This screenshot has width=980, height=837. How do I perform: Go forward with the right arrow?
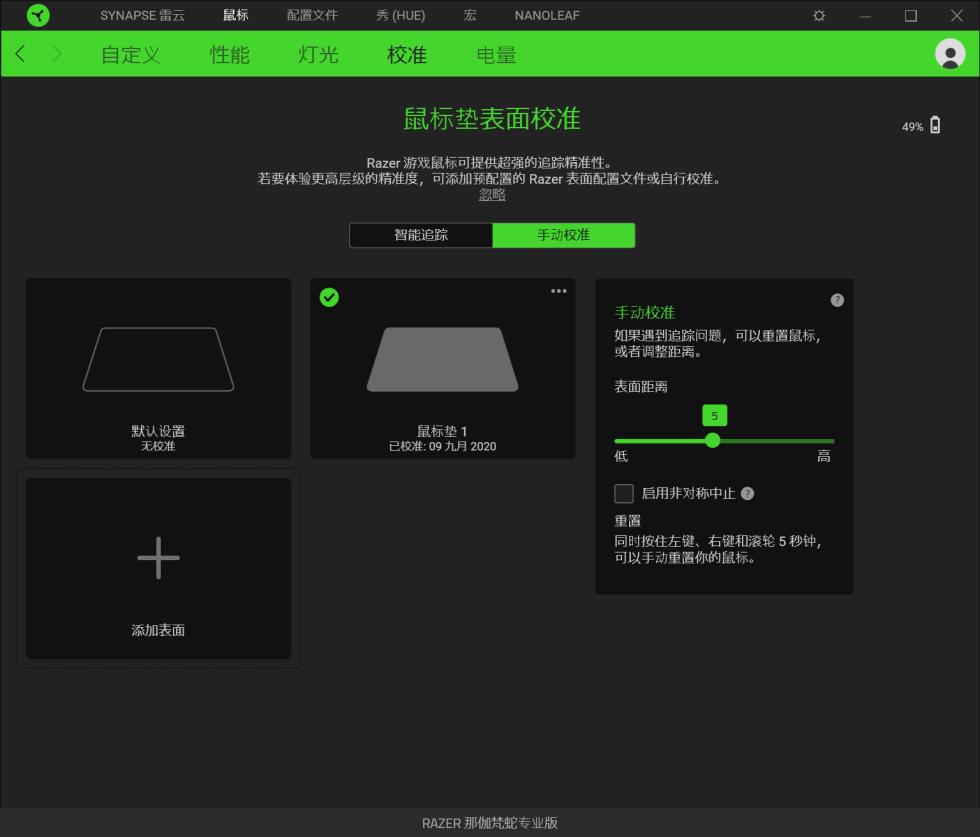point(56,54)
